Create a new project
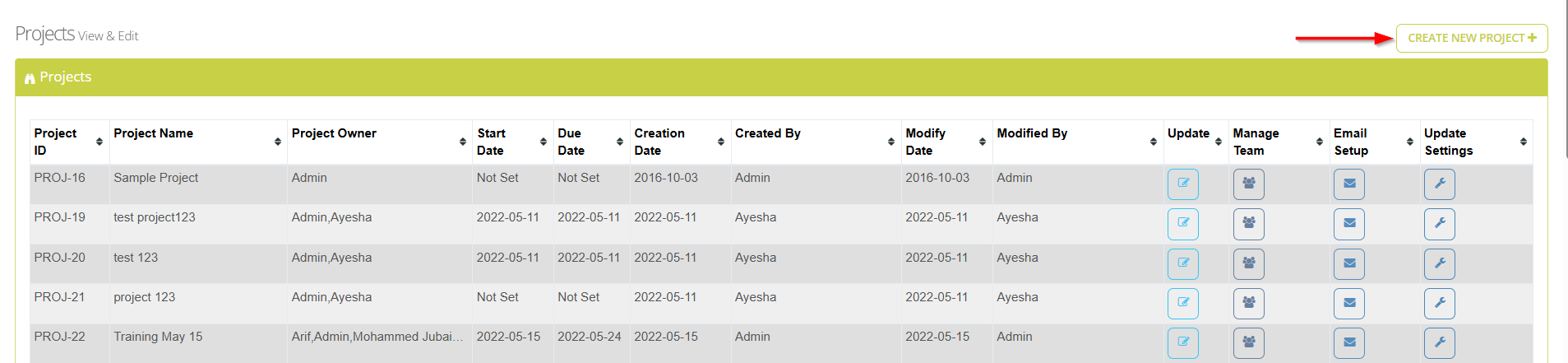This screenshot has height=363, width=1568. pos(1471,38)
